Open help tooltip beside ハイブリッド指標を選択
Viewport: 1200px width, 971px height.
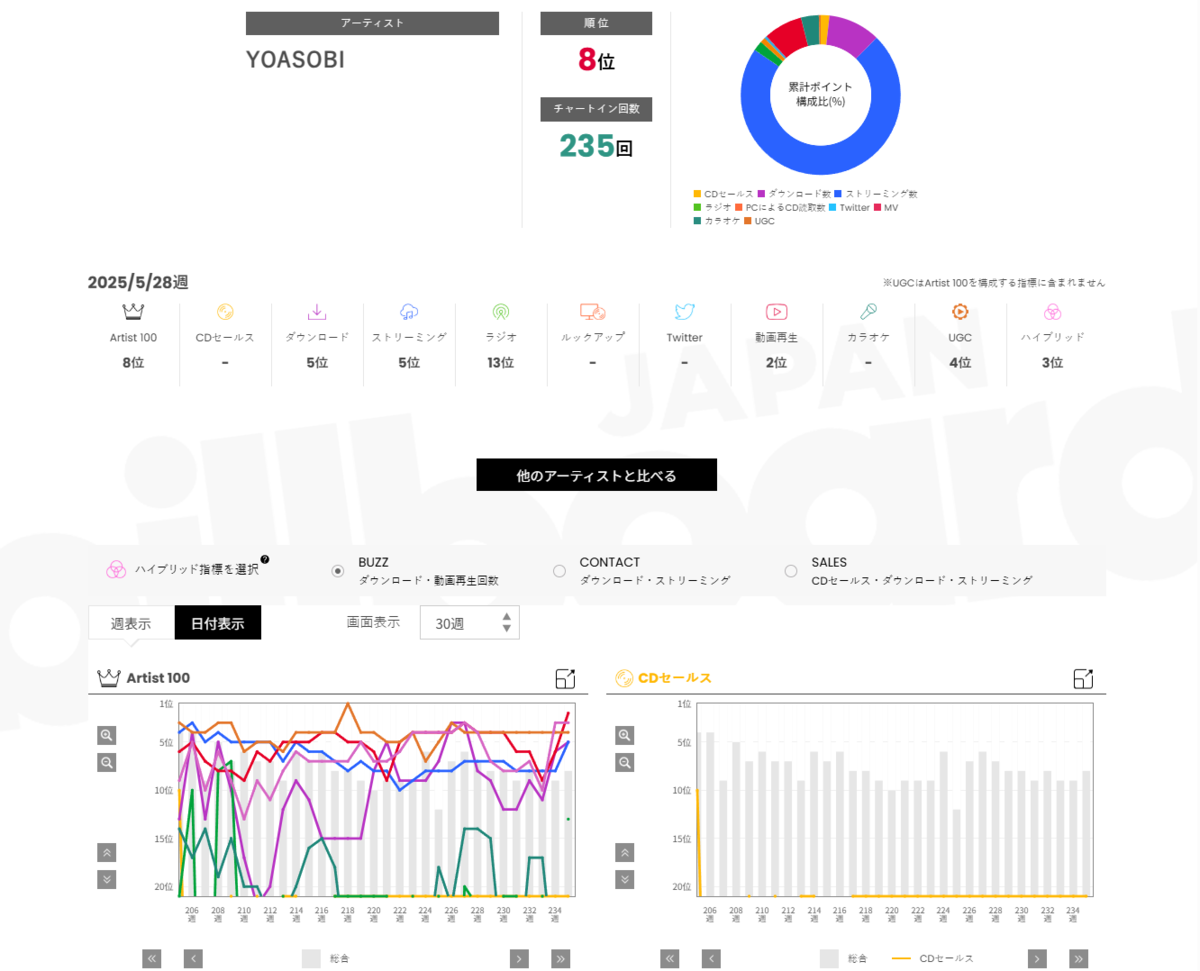pyautogui.click(x=265, y=560)
